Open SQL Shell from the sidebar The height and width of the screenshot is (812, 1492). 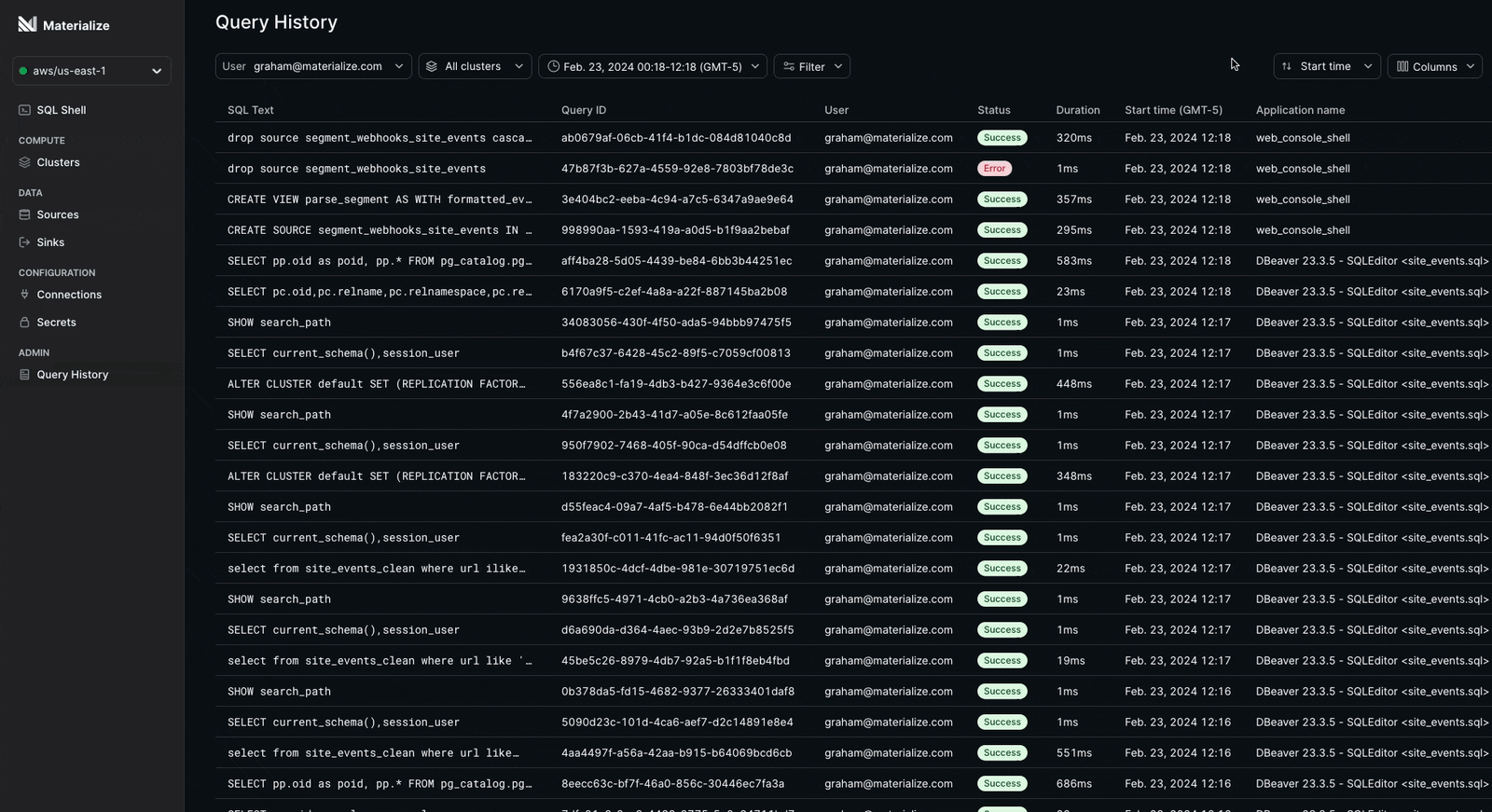pyautogui.click(x=62, y=110)
